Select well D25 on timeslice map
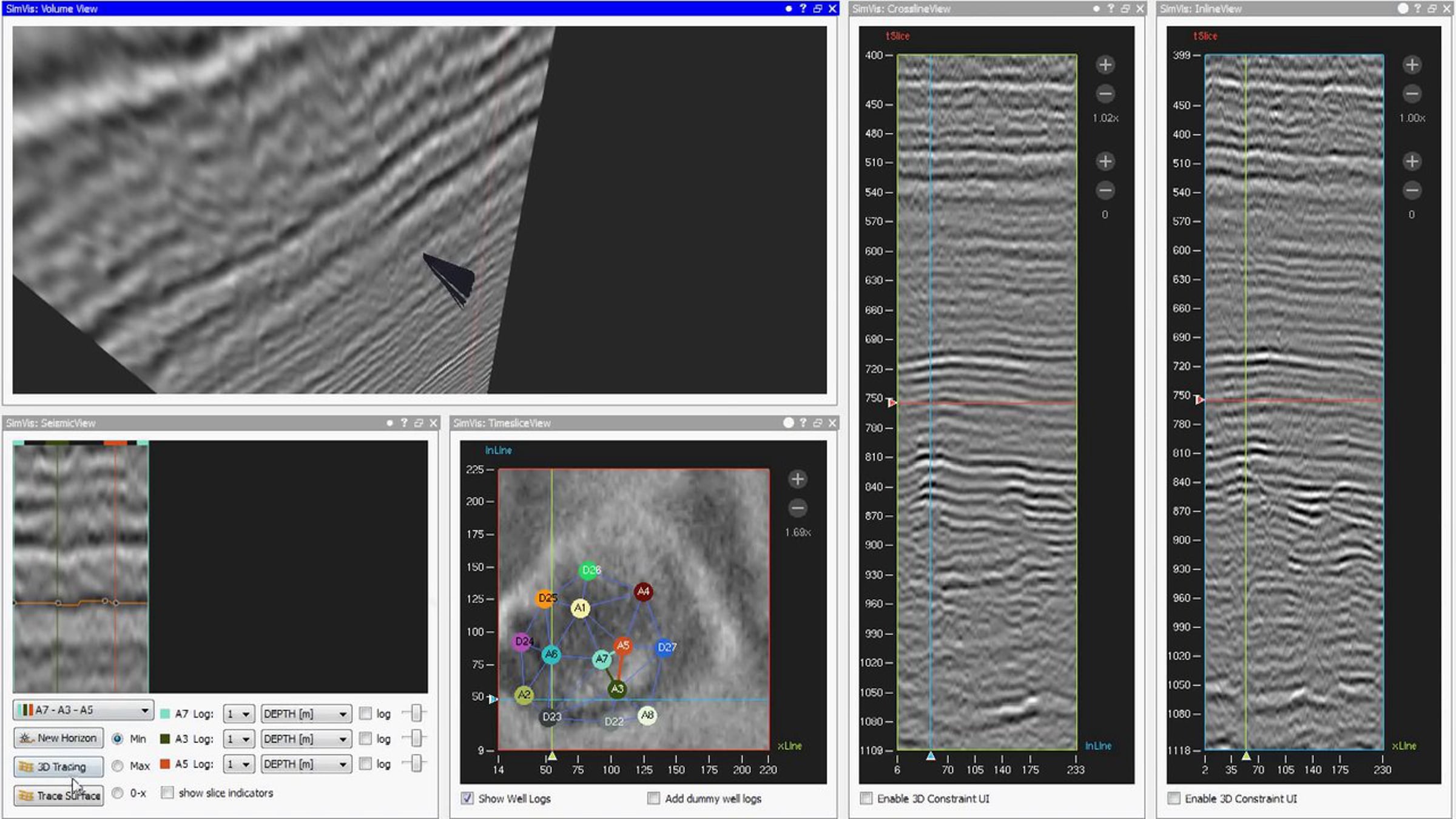Screen dimensions: 1456x819 coord(547,598)
